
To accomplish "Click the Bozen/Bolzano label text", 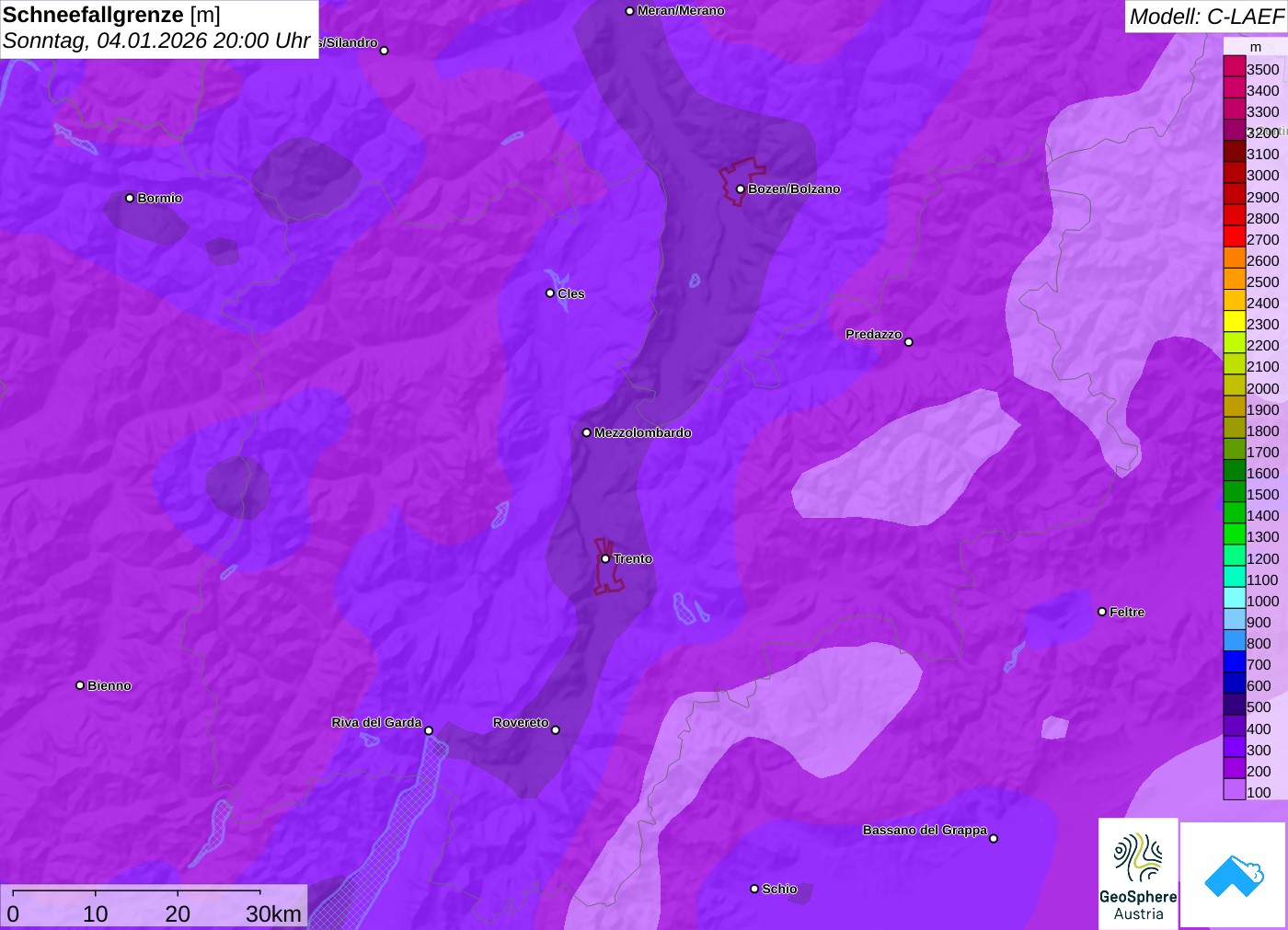I will [x=794, y=189].
